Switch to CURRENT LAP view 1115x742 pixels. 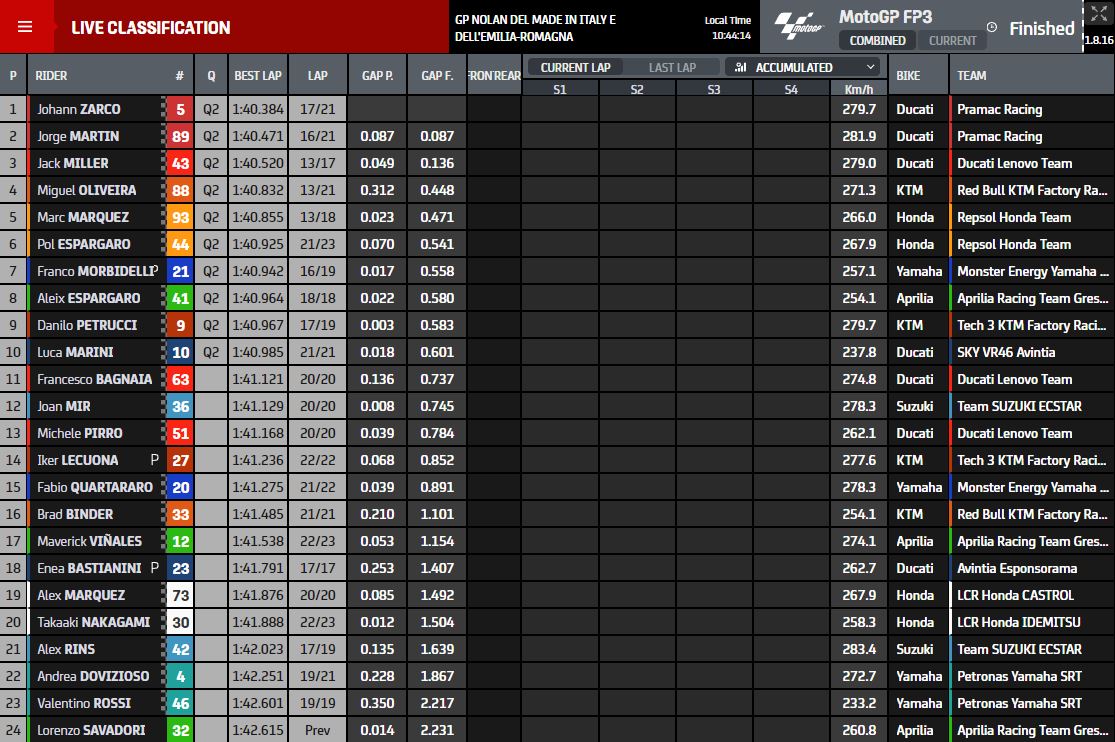click(575, 68)
